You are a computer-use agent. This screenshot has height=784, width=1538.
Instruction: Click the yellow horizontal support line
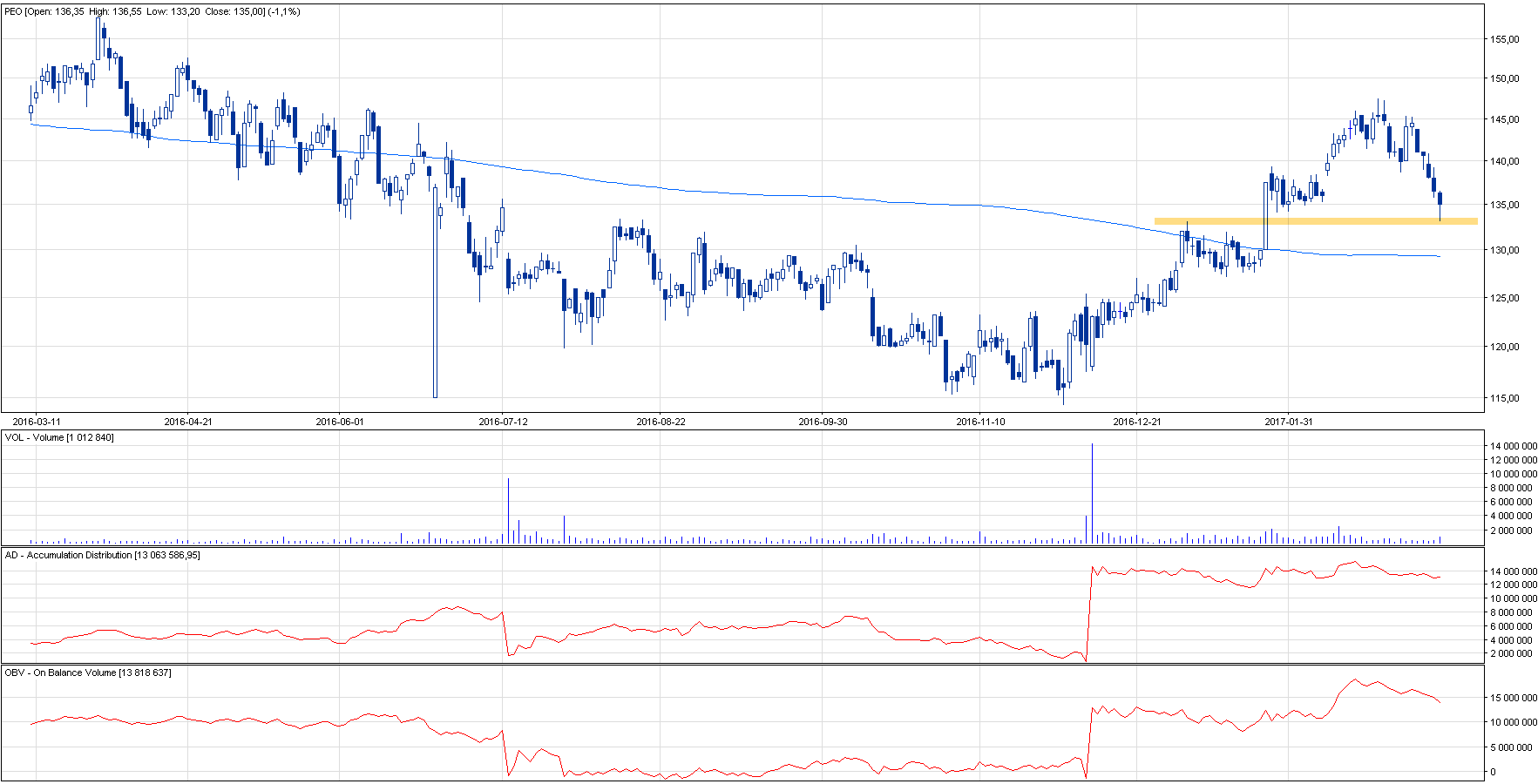(1315, 221)
